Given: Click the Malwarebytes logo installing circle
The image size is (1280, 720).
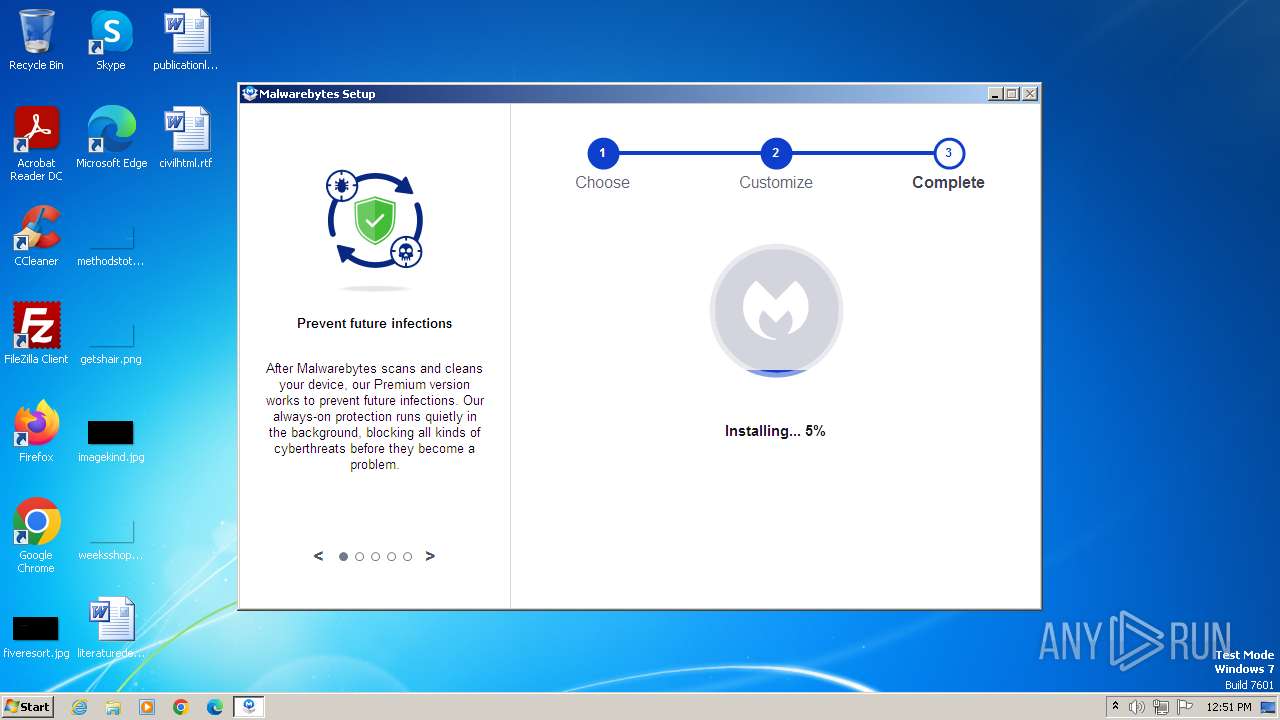Looking at the screenshot, I should (776, 310).
